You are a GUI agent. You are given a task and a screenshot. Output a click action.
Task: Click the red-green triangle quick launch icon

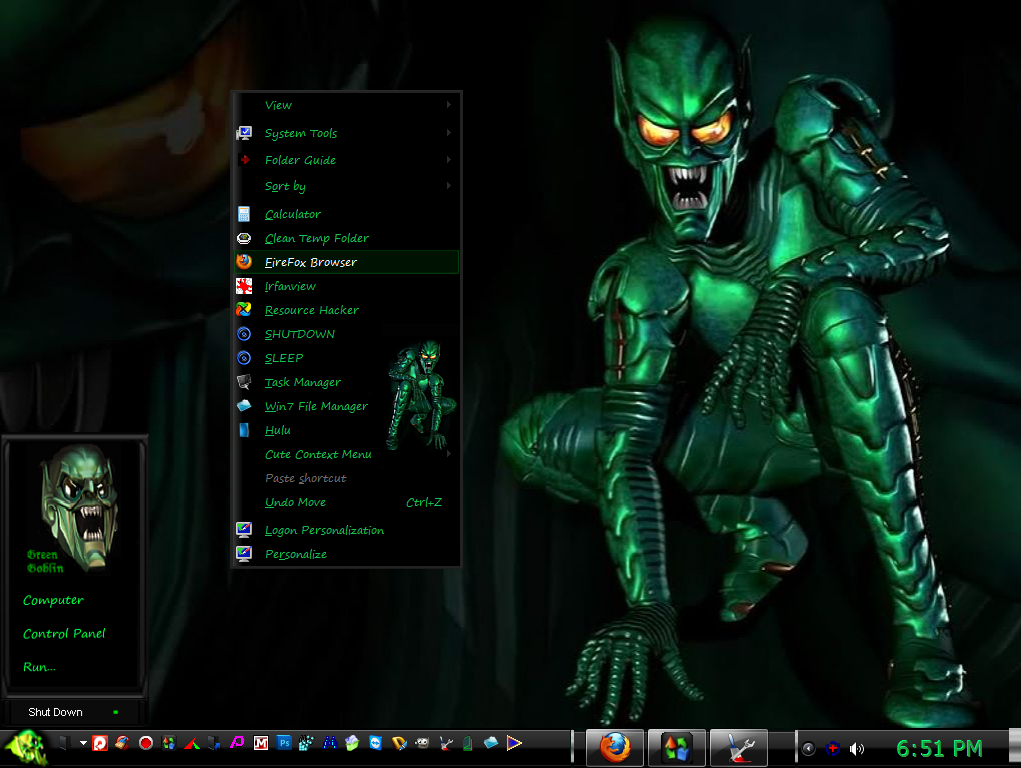(x=192, y=743)
